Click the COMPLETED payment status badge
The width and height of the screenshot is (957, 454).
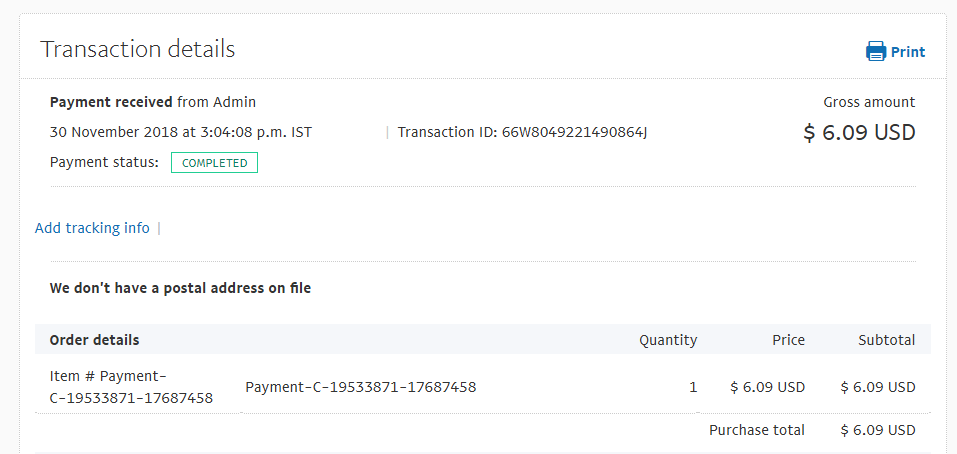tap(214, 163)
